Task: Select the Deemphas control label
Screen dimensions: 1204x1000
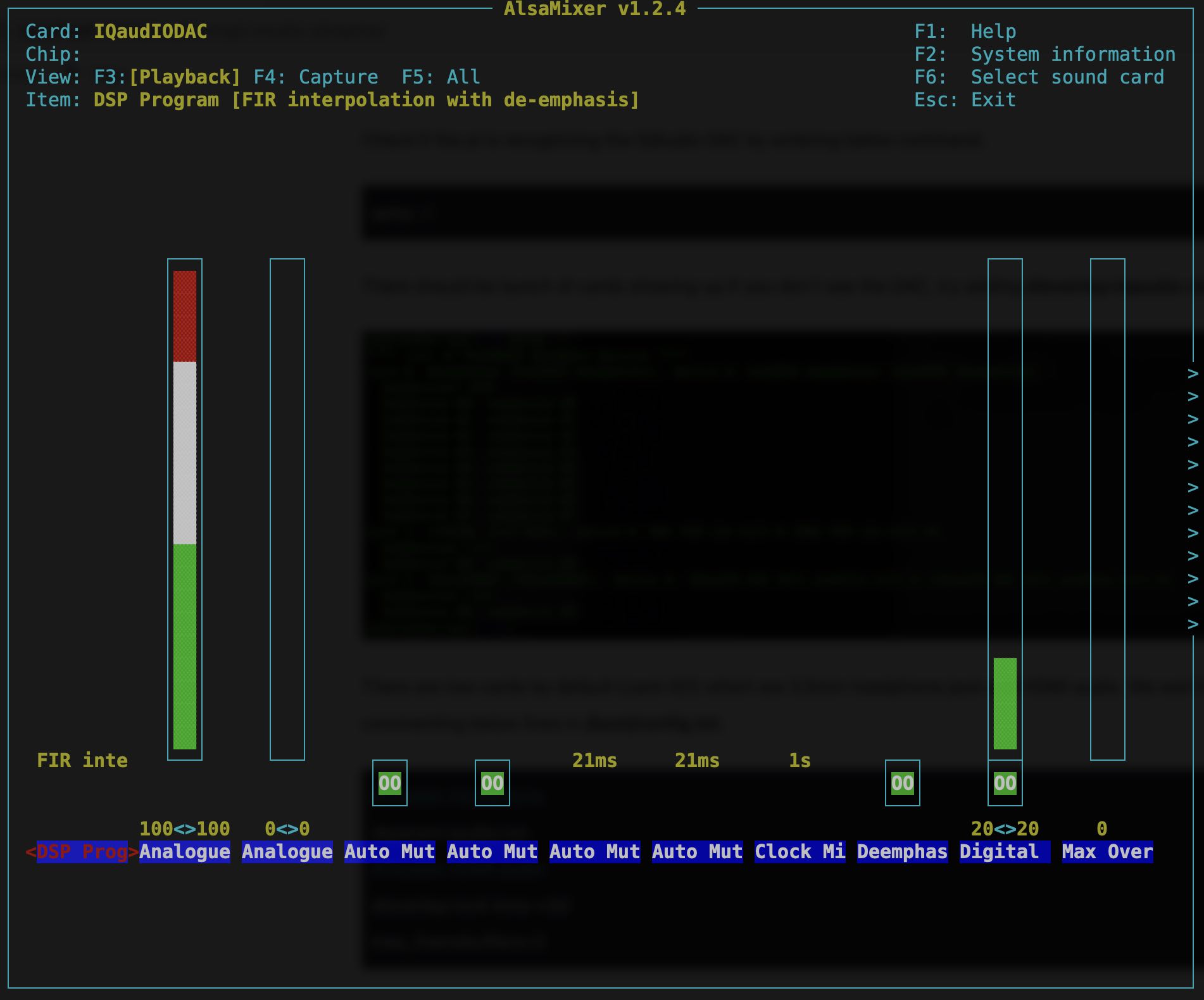Action: tap(902, 852)
